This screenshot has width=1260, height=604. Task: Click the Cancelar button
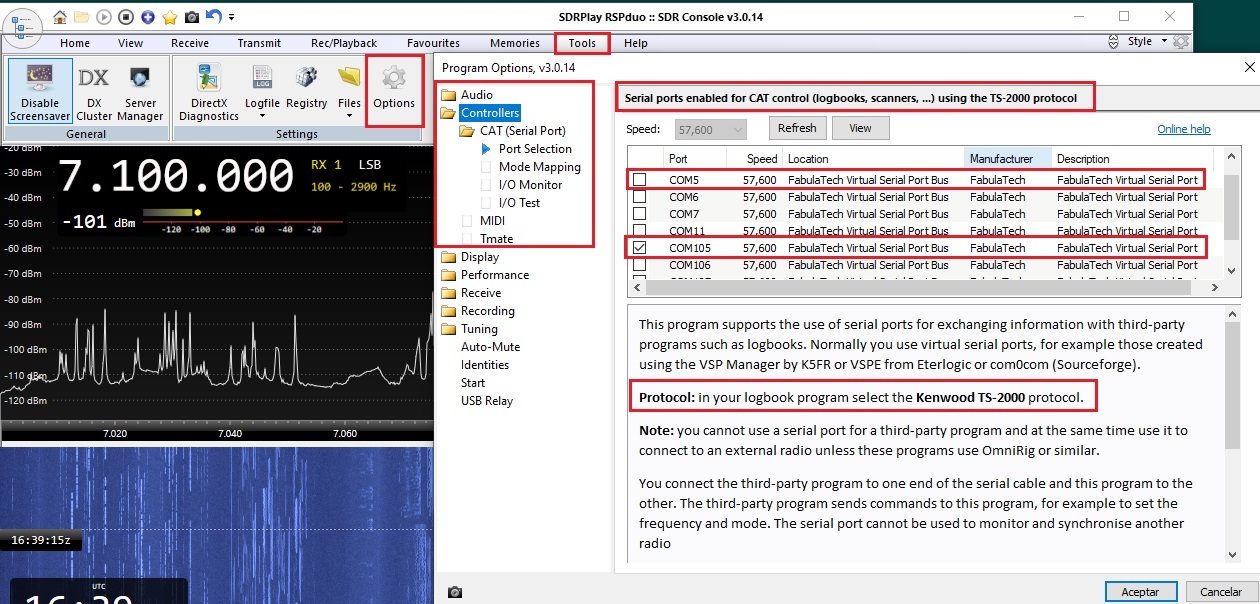pos(1220,592)
